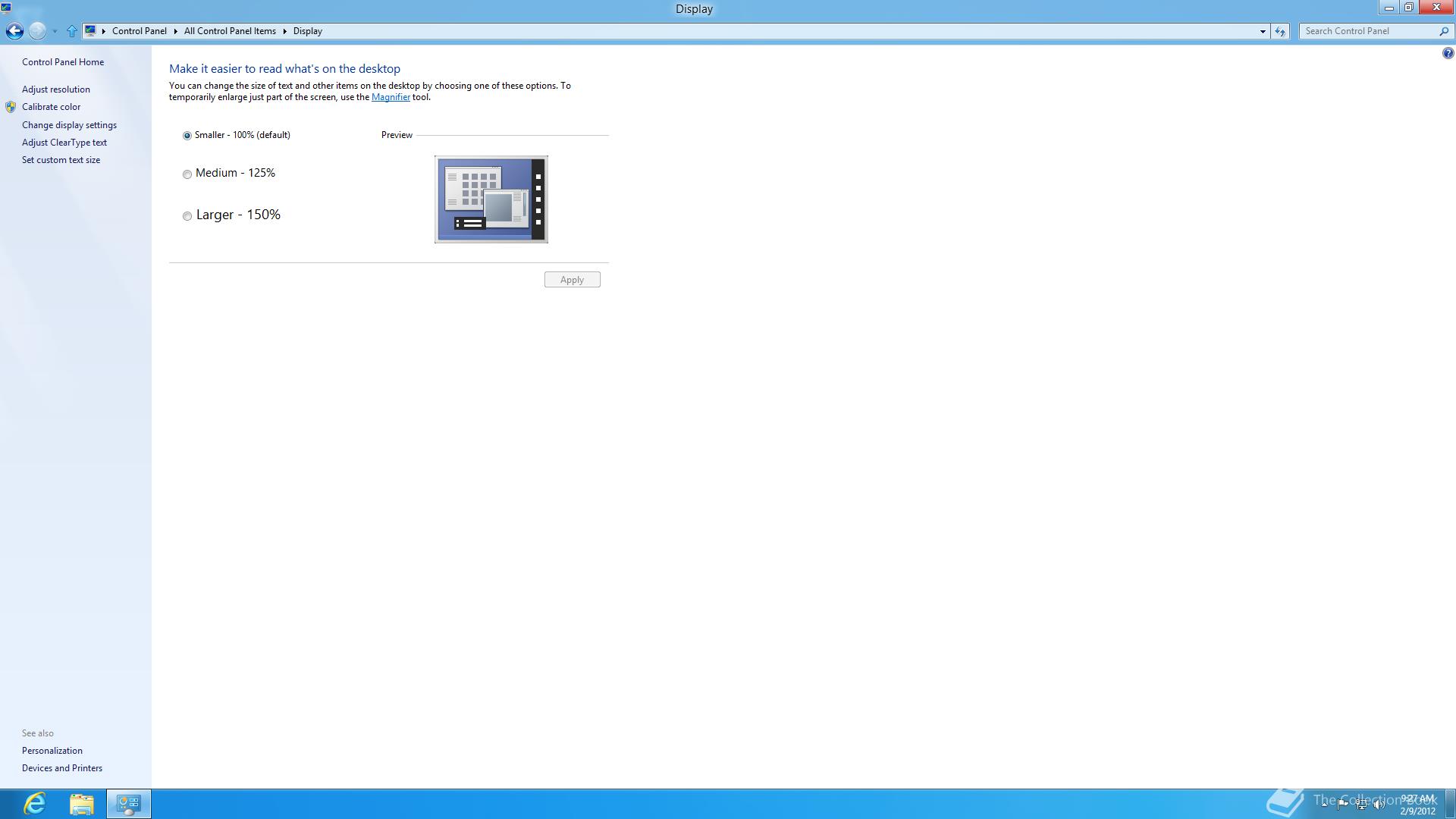The height and width of the screenshot is (819, 1456).
Task: Click the refresh icon beside address bar
Action: click(1280, 31)
